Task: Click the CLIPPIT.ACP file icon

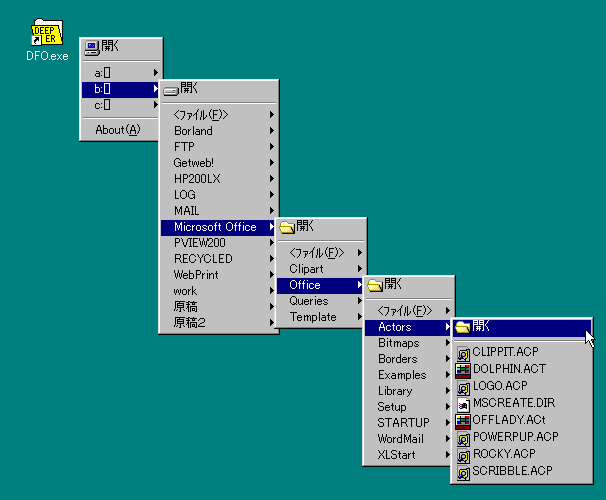Action: coord(463,354)
